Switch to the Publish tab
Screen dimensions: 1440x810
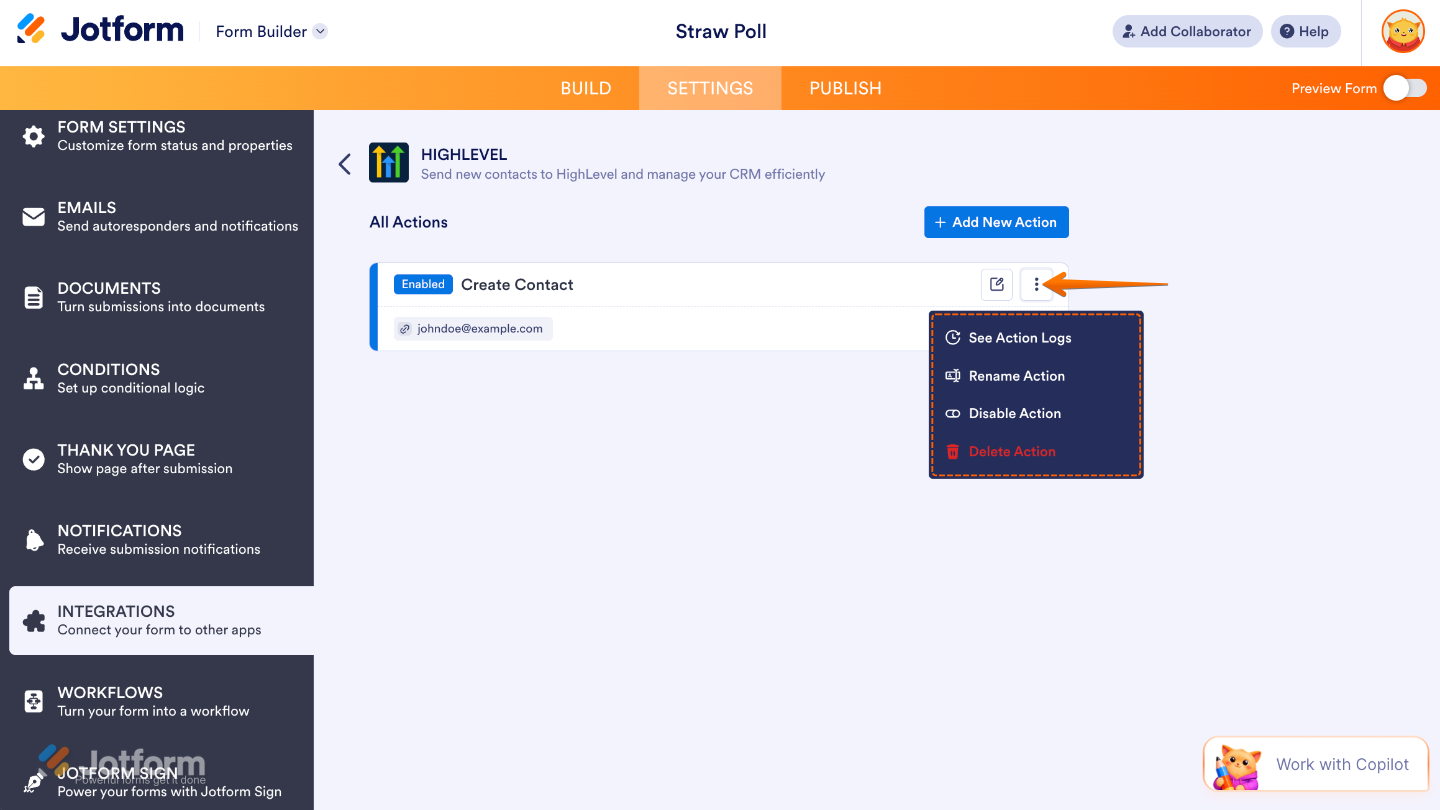point(845,88)
